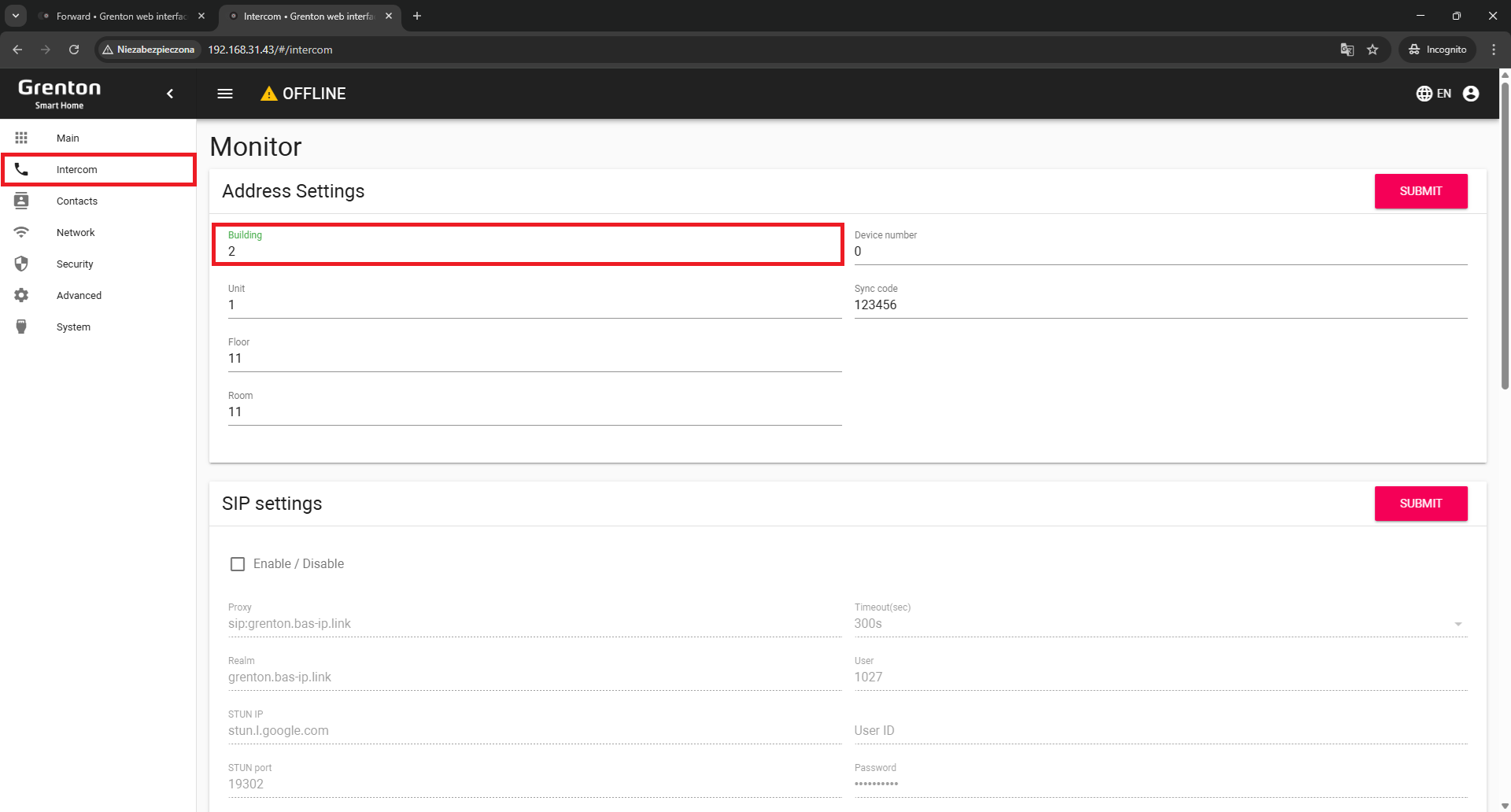Collapse the sidebar with the chevron arrow
The height and width of the screenshot is (812, 1511).
tap(170, 94)
